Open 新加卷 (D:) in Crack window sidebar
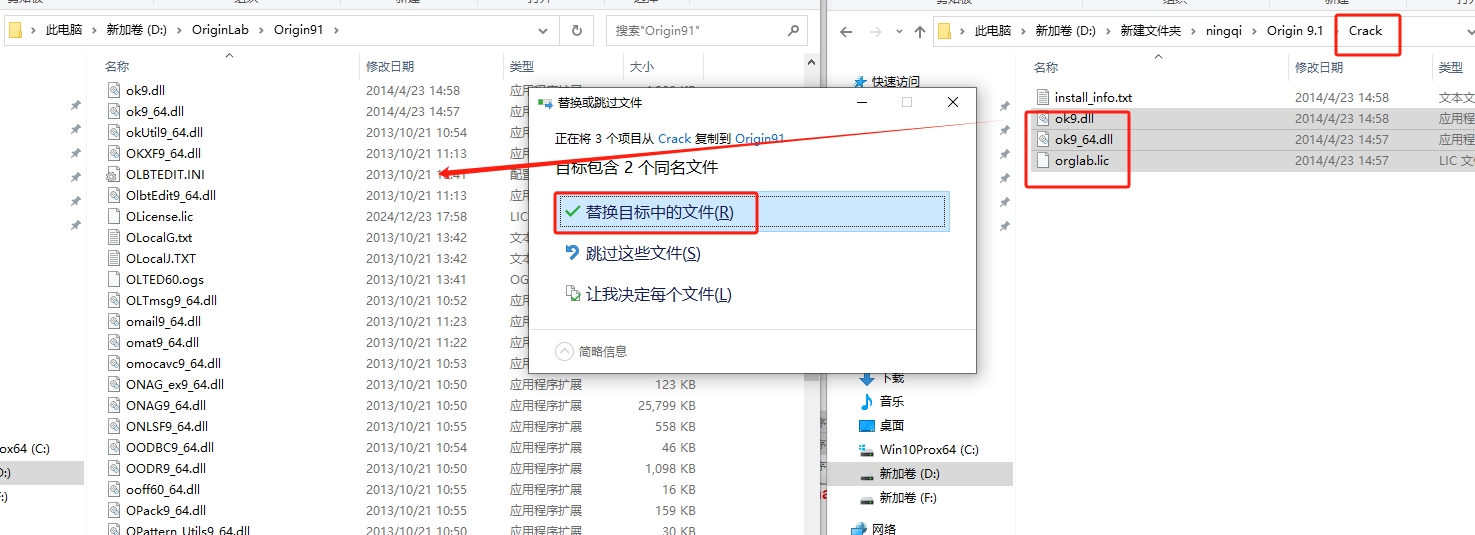The height and width of the screenshot is (535, 1475). (909, 473)
